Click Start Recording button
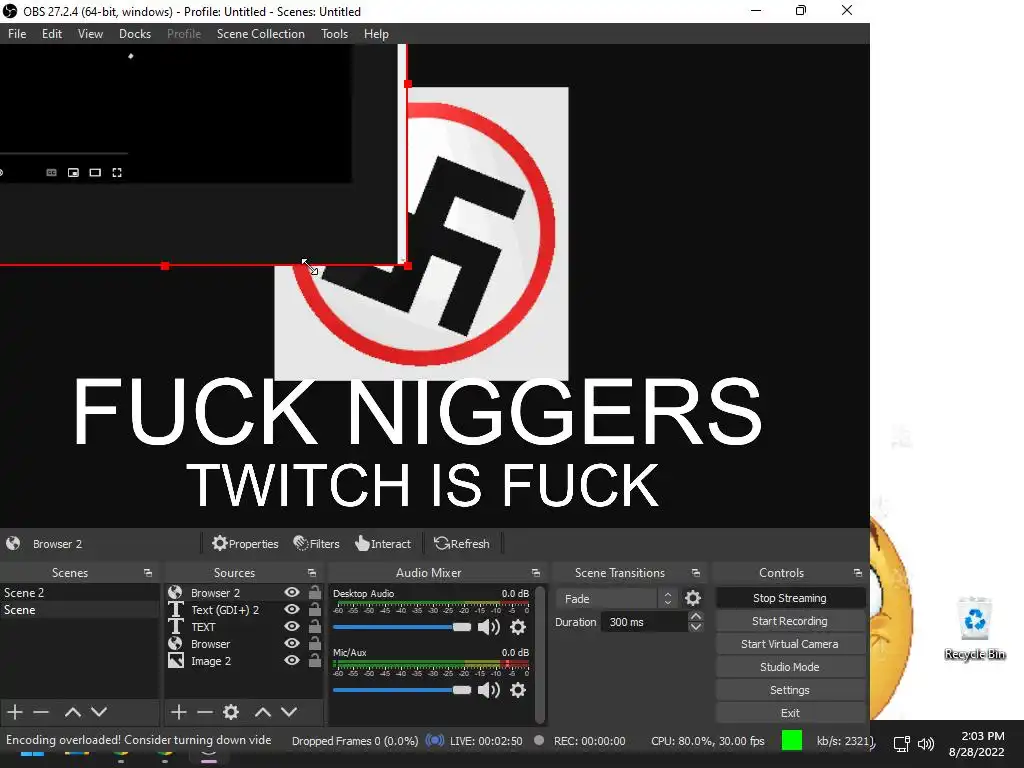 (790, 621)
